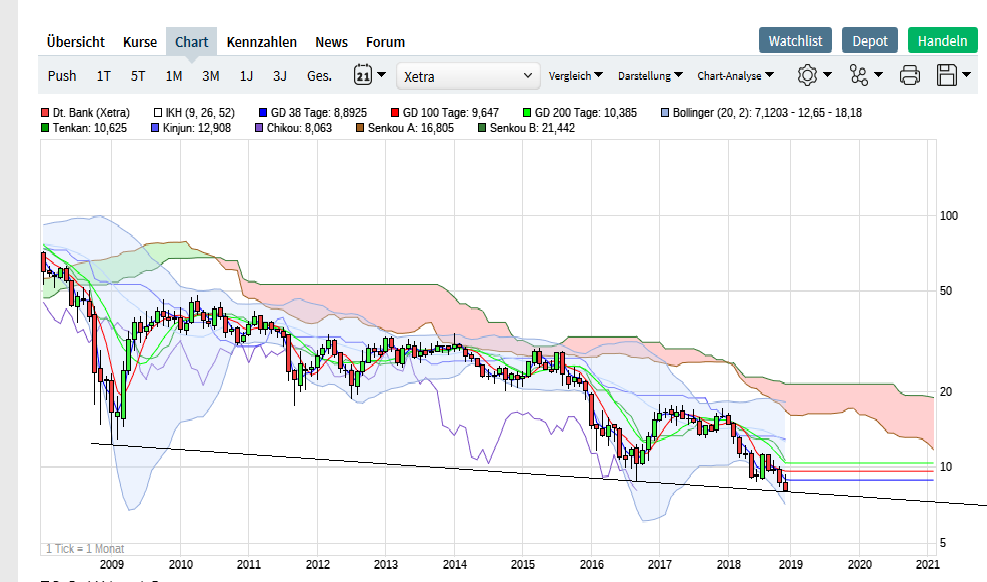Click the IKH (9, 26, 52) legend marker
The image size is (987, 582).
157,113
